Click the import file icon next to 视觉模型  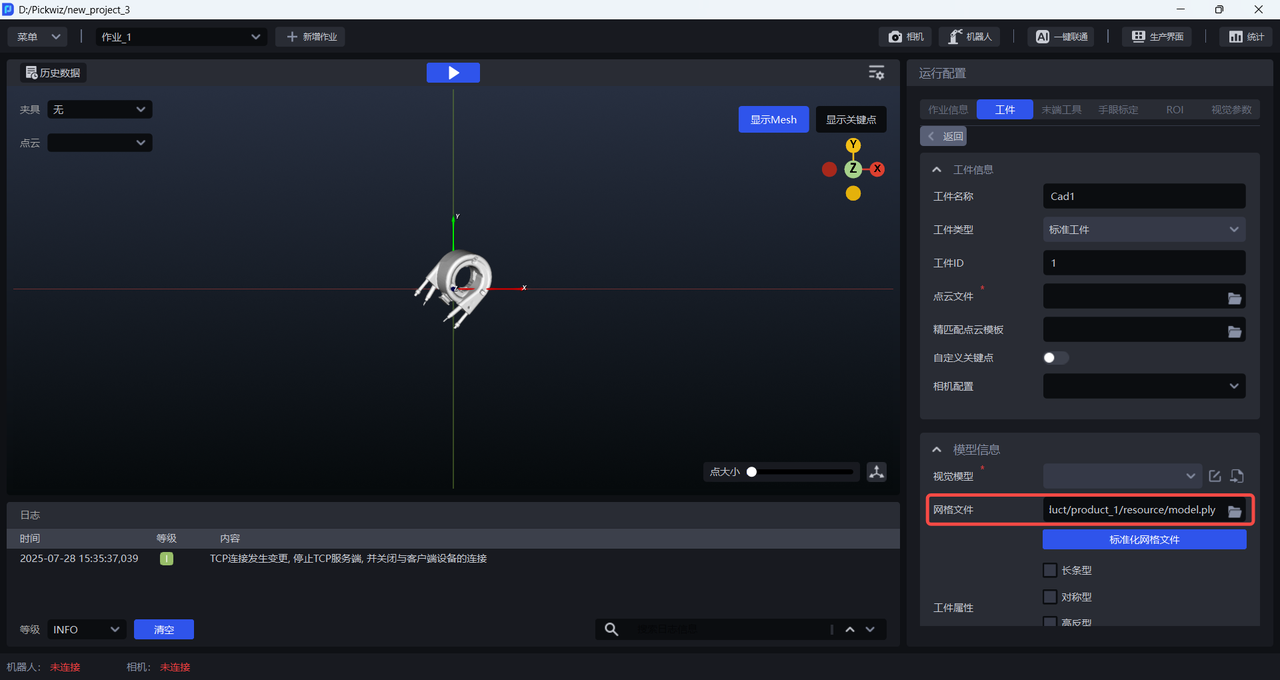coord(1236,477)
